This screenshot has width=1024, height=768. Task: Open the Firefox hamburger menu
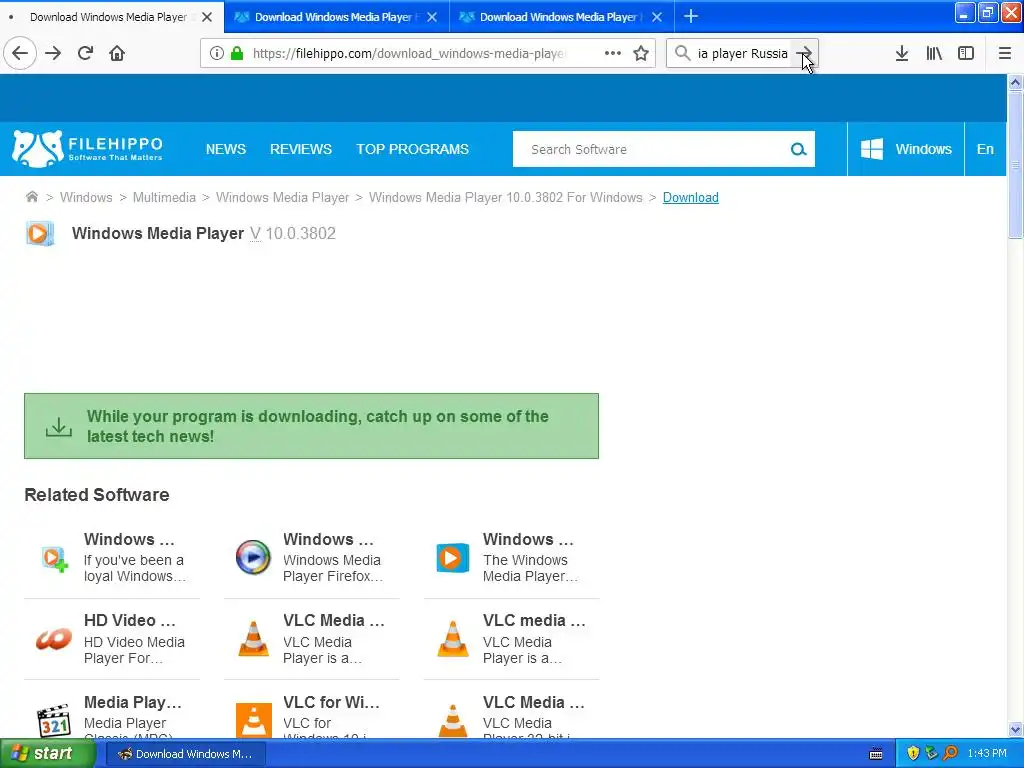1004,53
